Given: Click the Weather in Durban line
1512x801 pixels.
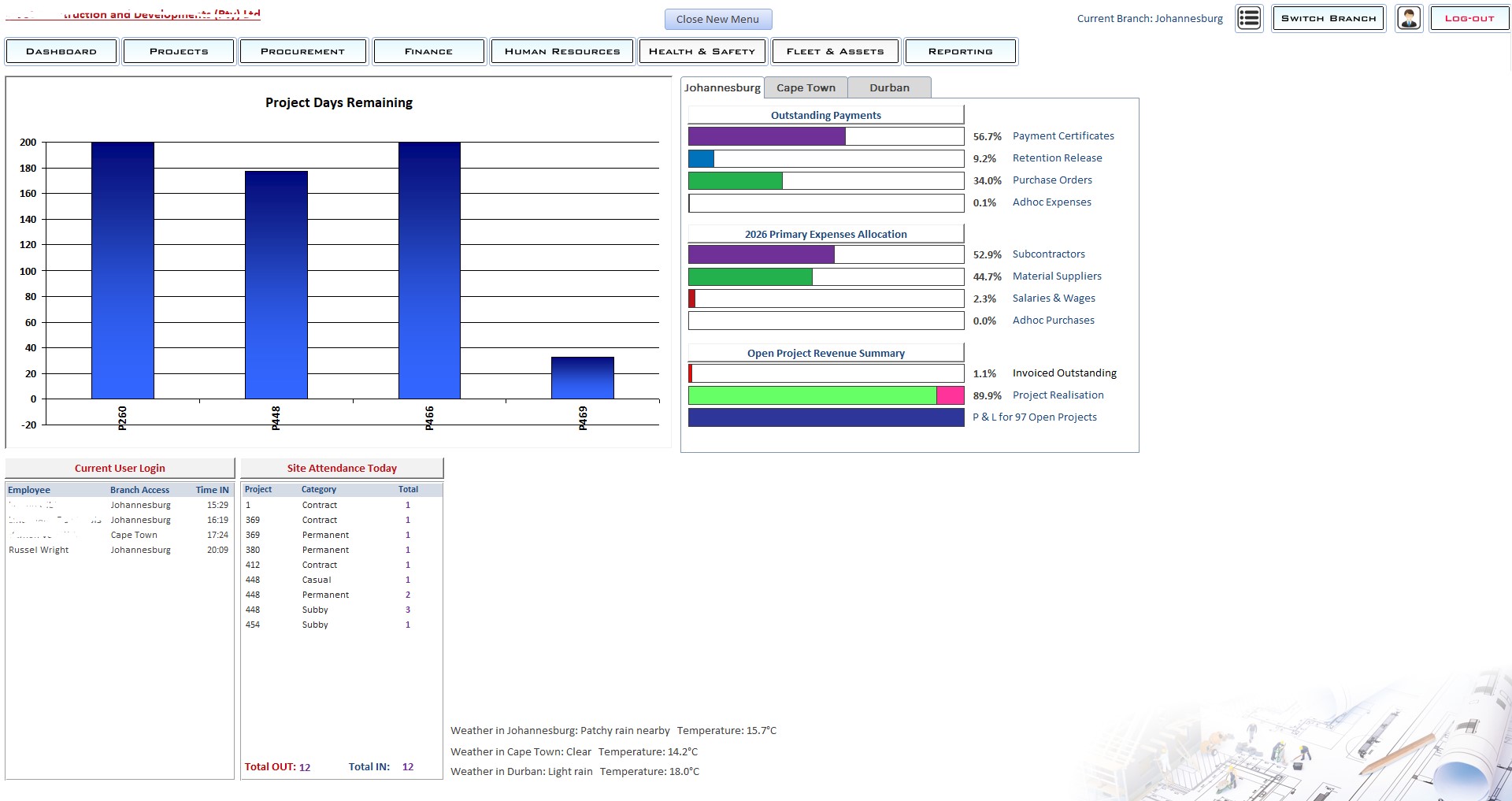Looking at the screenshot, I should (575, 771).
